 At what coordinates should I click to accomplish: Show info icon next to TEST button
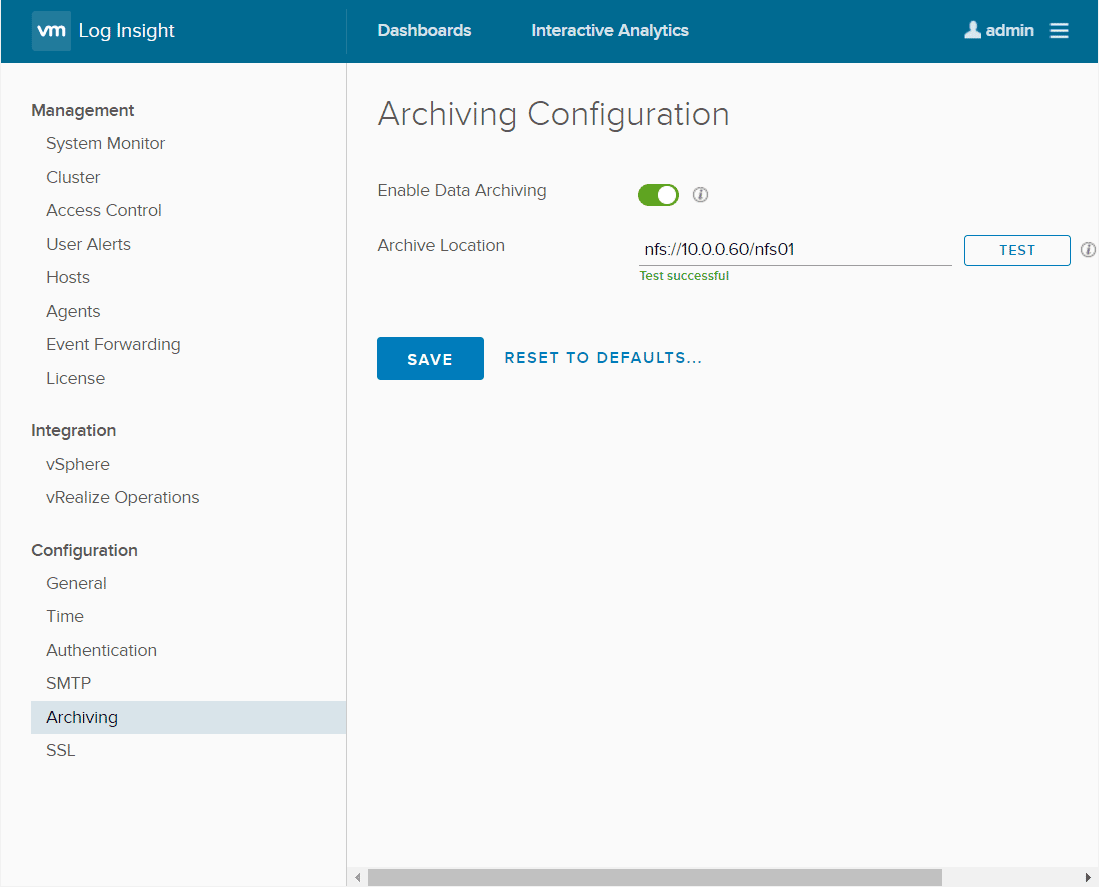[x=1088, y=249]
